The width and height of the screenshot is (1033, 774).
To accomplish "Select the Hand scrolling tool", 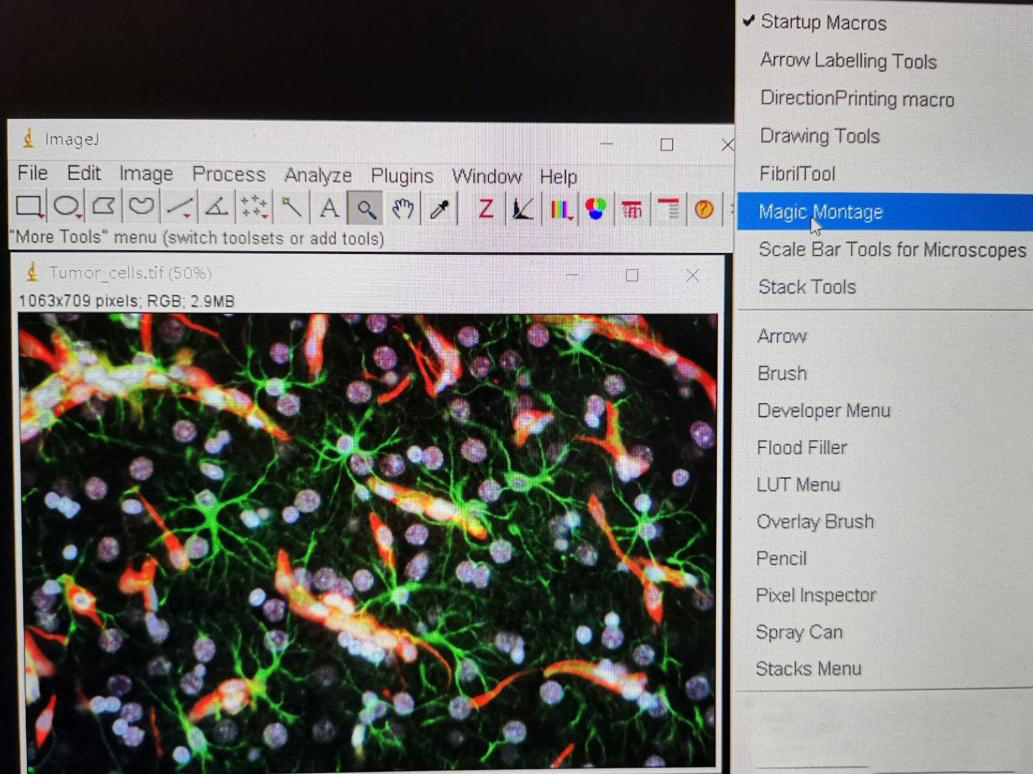I will click(x=403, y=208).
